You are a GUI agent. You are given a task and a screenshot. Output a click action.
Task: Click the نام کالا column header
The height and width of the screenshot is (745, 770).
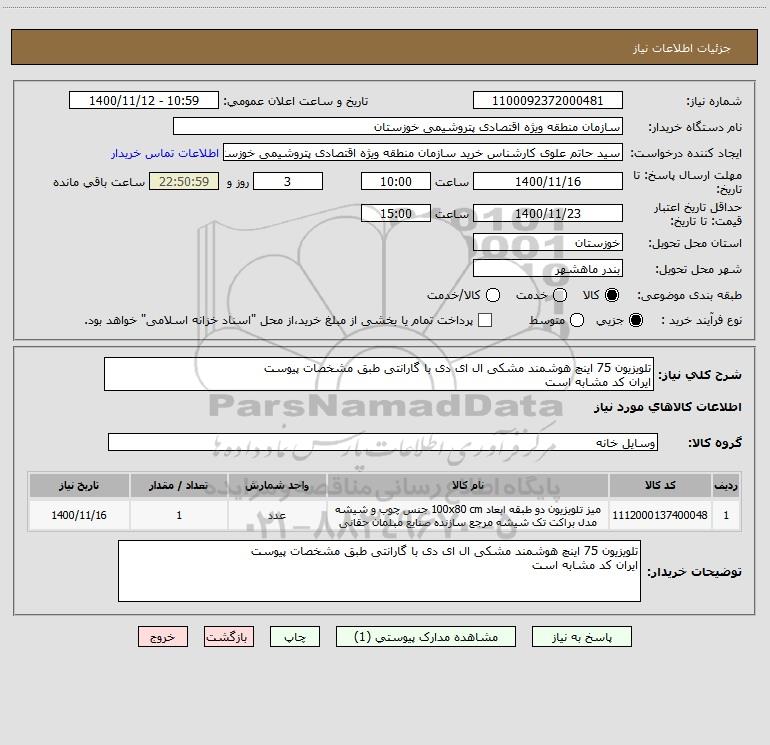468,485
